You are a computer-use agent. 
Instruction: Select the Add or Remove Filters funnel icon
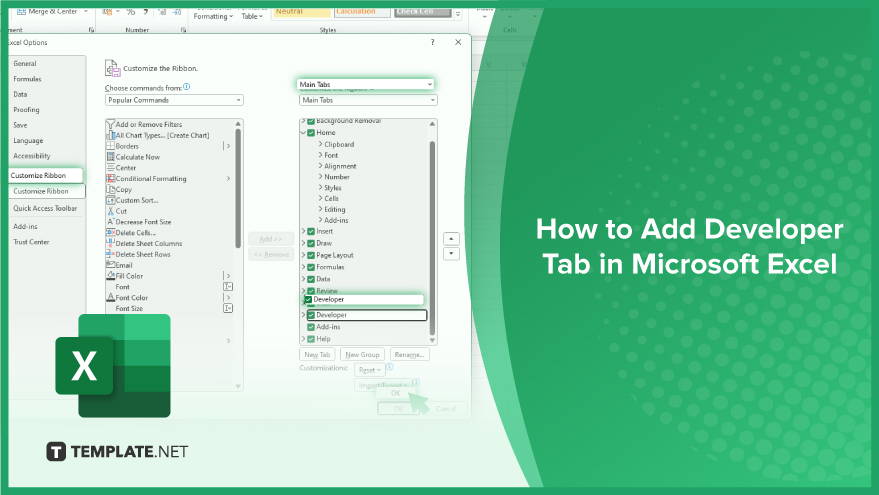pos(110,124)
